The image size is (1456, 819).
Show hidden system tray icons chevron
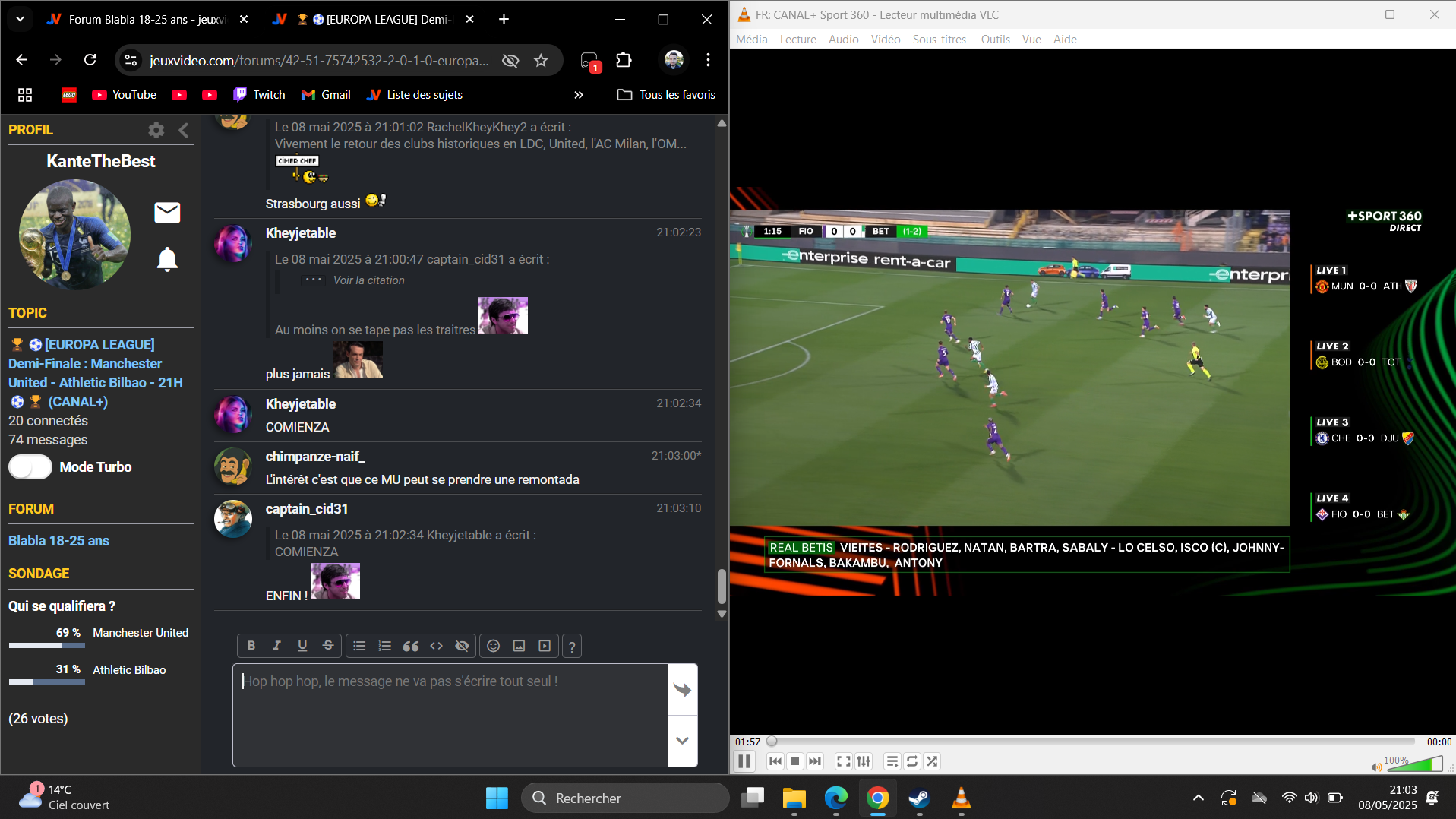click(x=1199, y=798)
